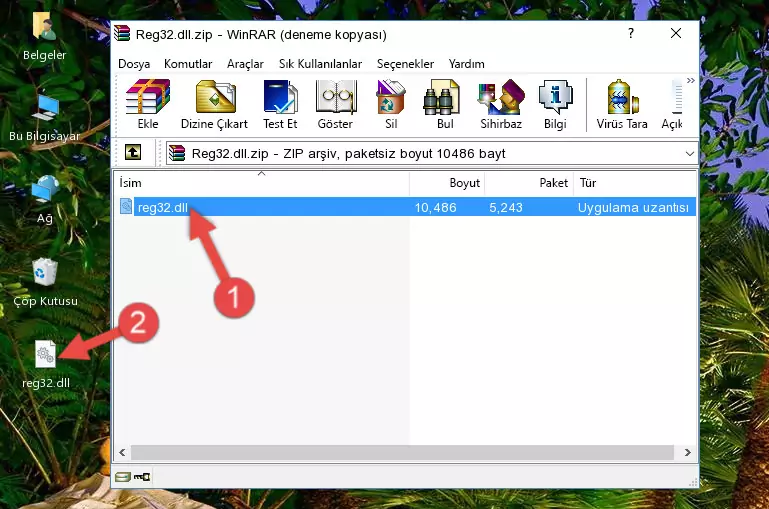Run Test Et on the archive
This screenshot has height=509, width=769.
[280, 104]
